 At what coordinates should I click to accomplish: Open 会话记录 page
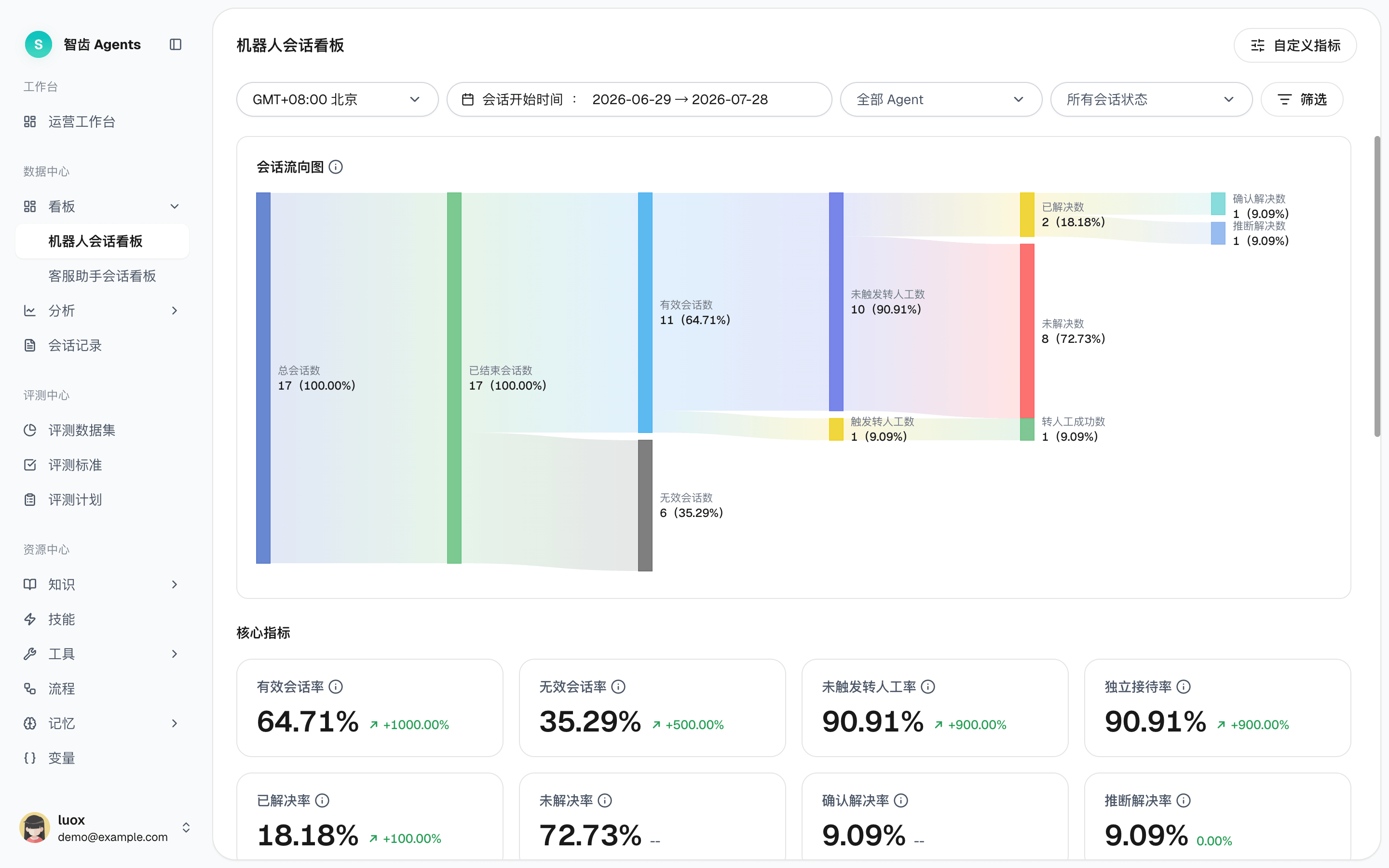click(102, 345)
